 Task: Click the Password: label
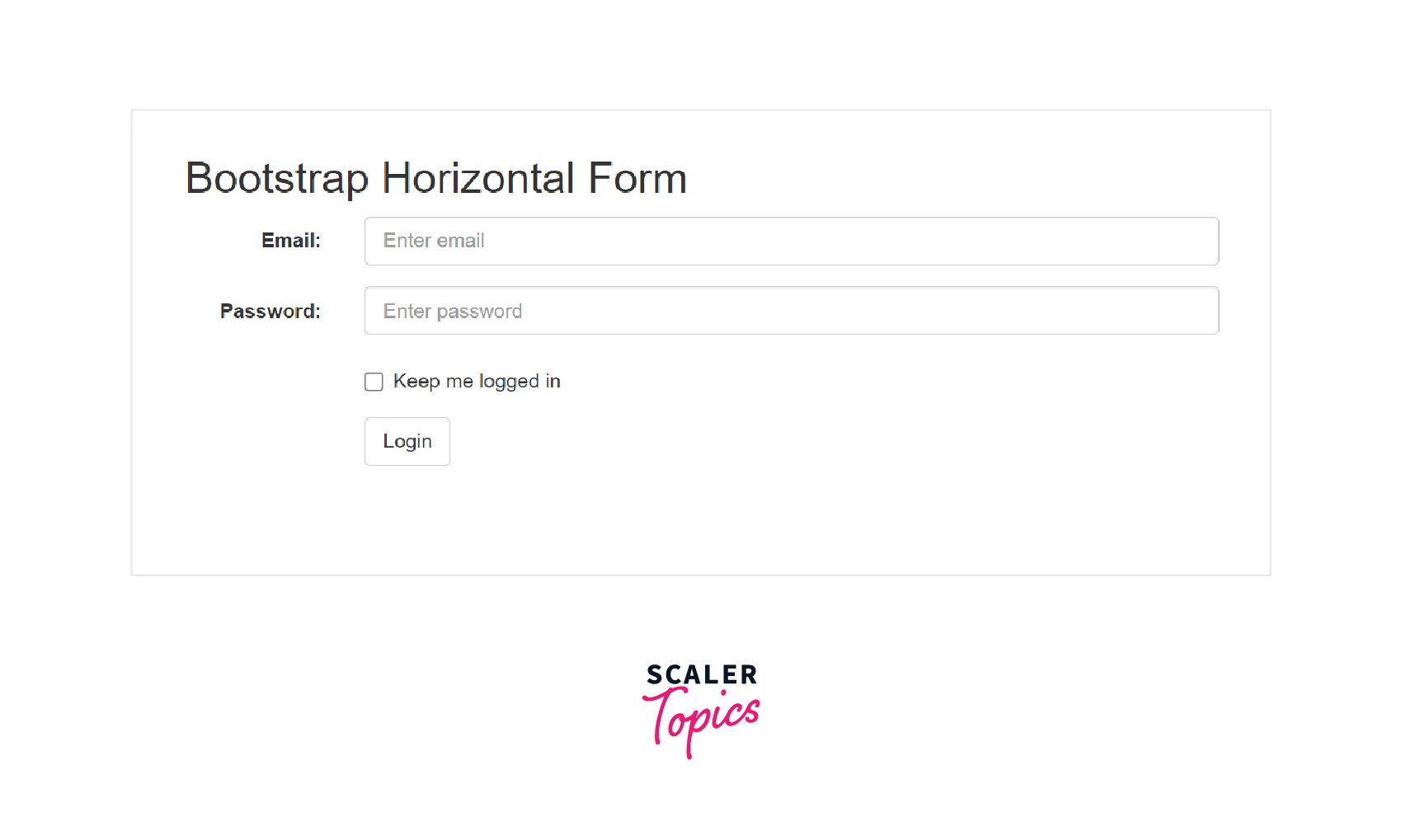click(270, 311)
